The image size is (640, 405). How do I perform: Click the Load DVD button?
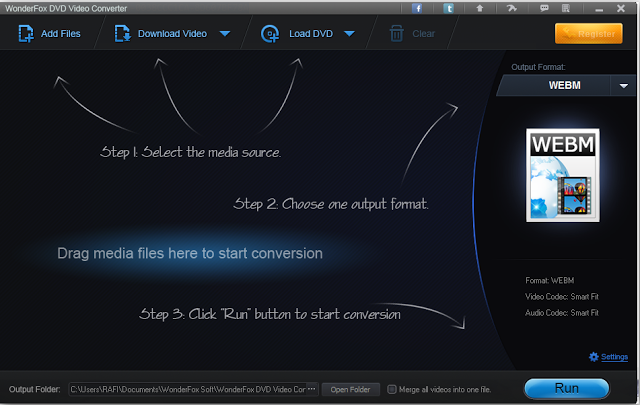[297, 33]
